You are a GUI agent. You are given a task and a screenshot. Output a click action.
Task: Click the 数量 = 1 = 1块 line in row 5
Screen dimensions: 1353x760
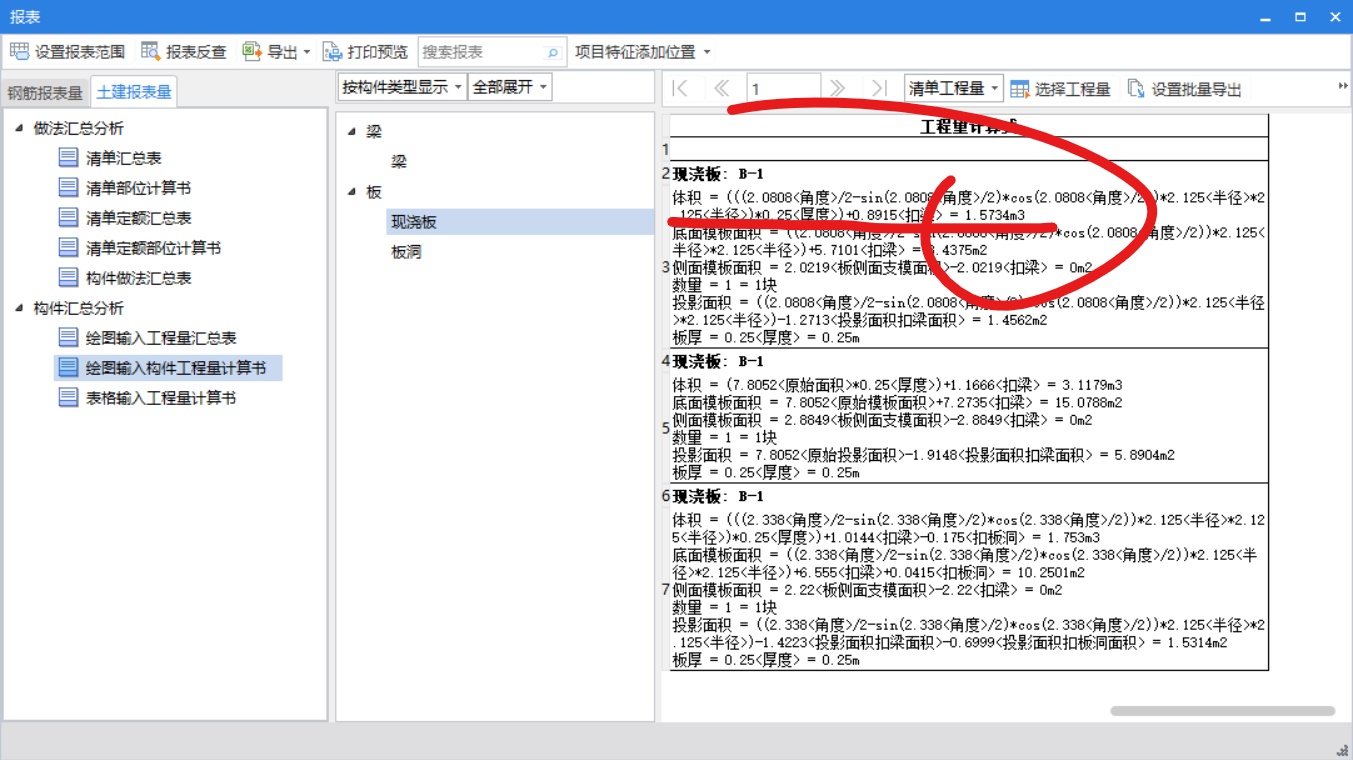[x=725, y=437]
